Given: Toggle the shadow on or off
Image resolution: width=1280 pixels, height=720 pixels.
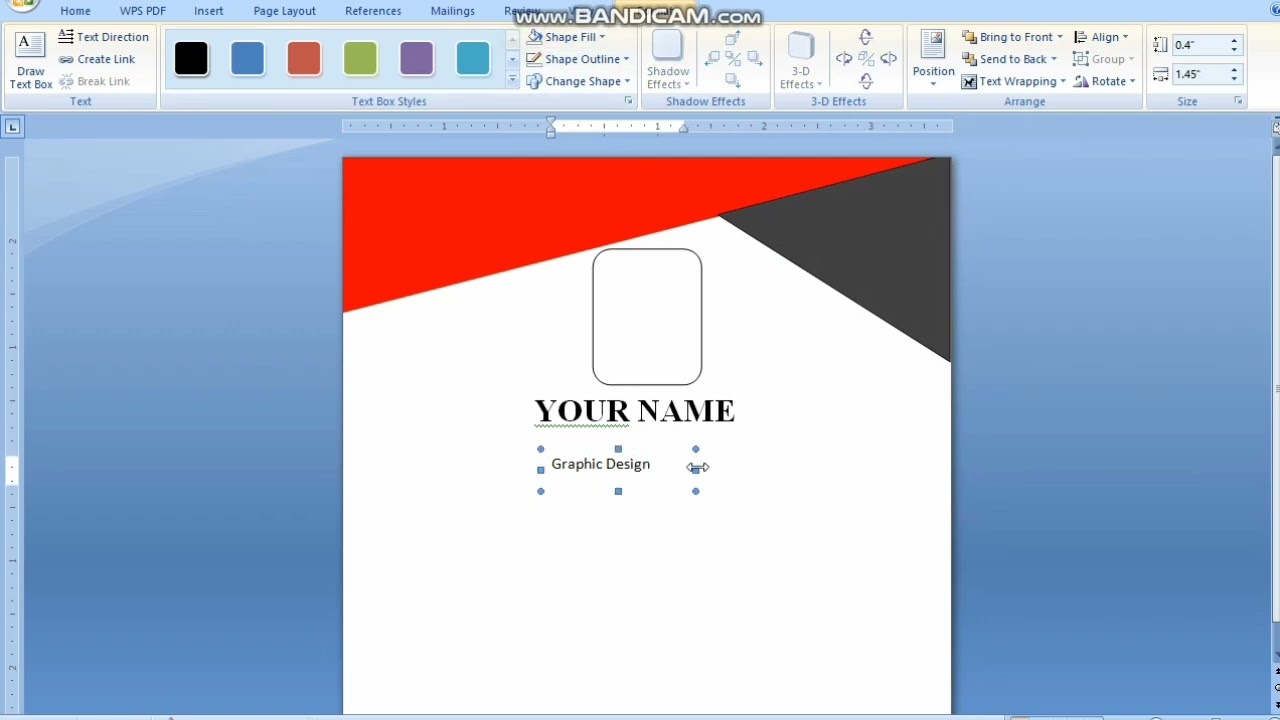Looking at the screenshot, I should pos(733,59).
